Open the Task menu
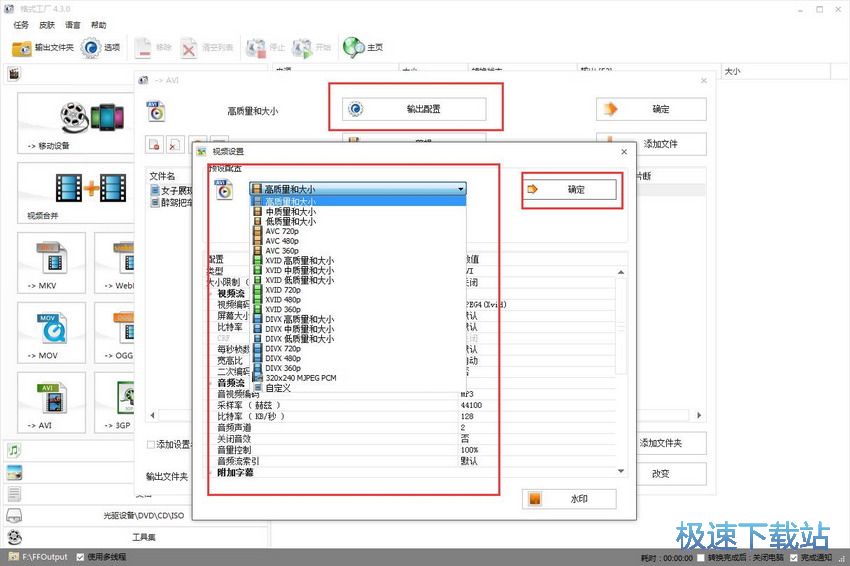The image size is (850, 566). (21, 25)
